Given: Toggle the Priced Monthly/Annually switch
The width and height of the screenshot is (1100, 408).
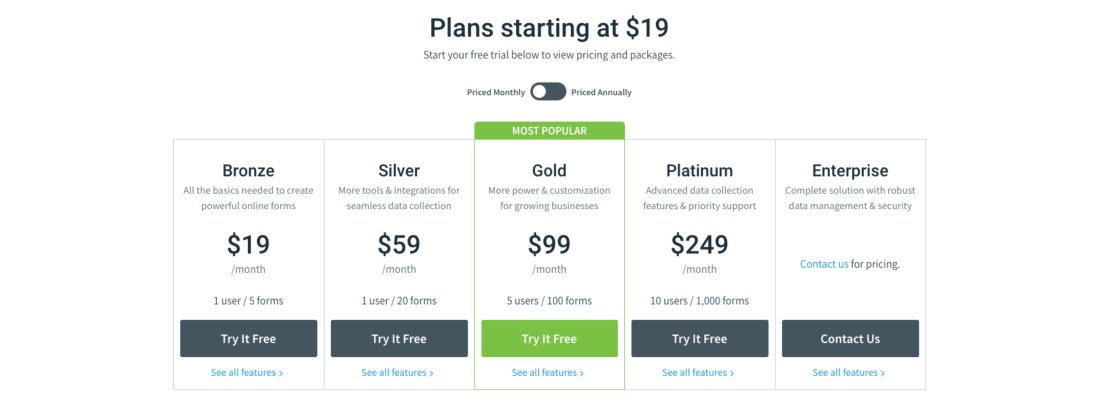Looking at the screenshot, I should pyautogui.click(x=548, y=92).
